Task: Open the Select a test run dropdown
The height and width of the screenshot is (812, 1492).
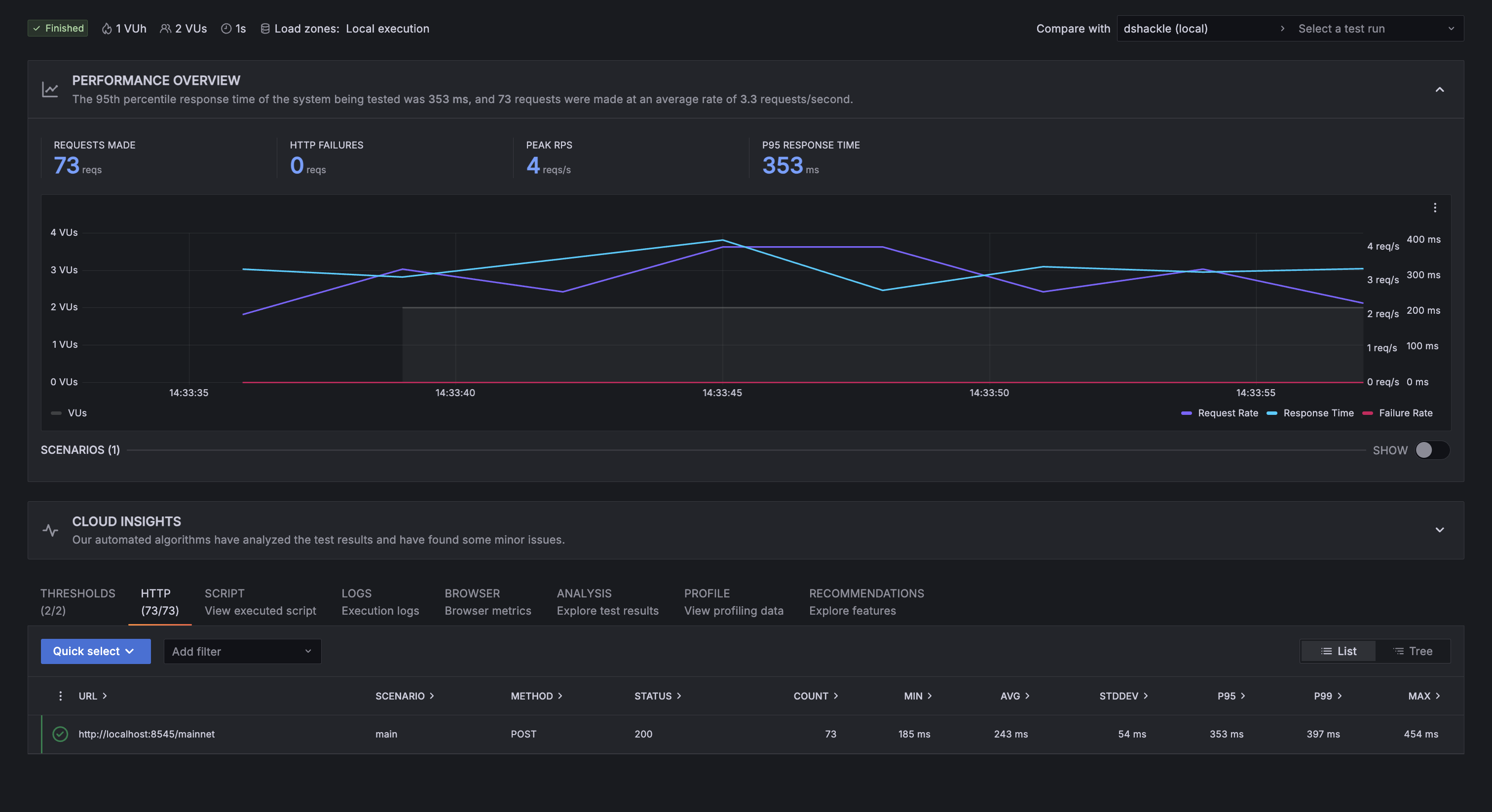Action: [x=1375, y=29]
